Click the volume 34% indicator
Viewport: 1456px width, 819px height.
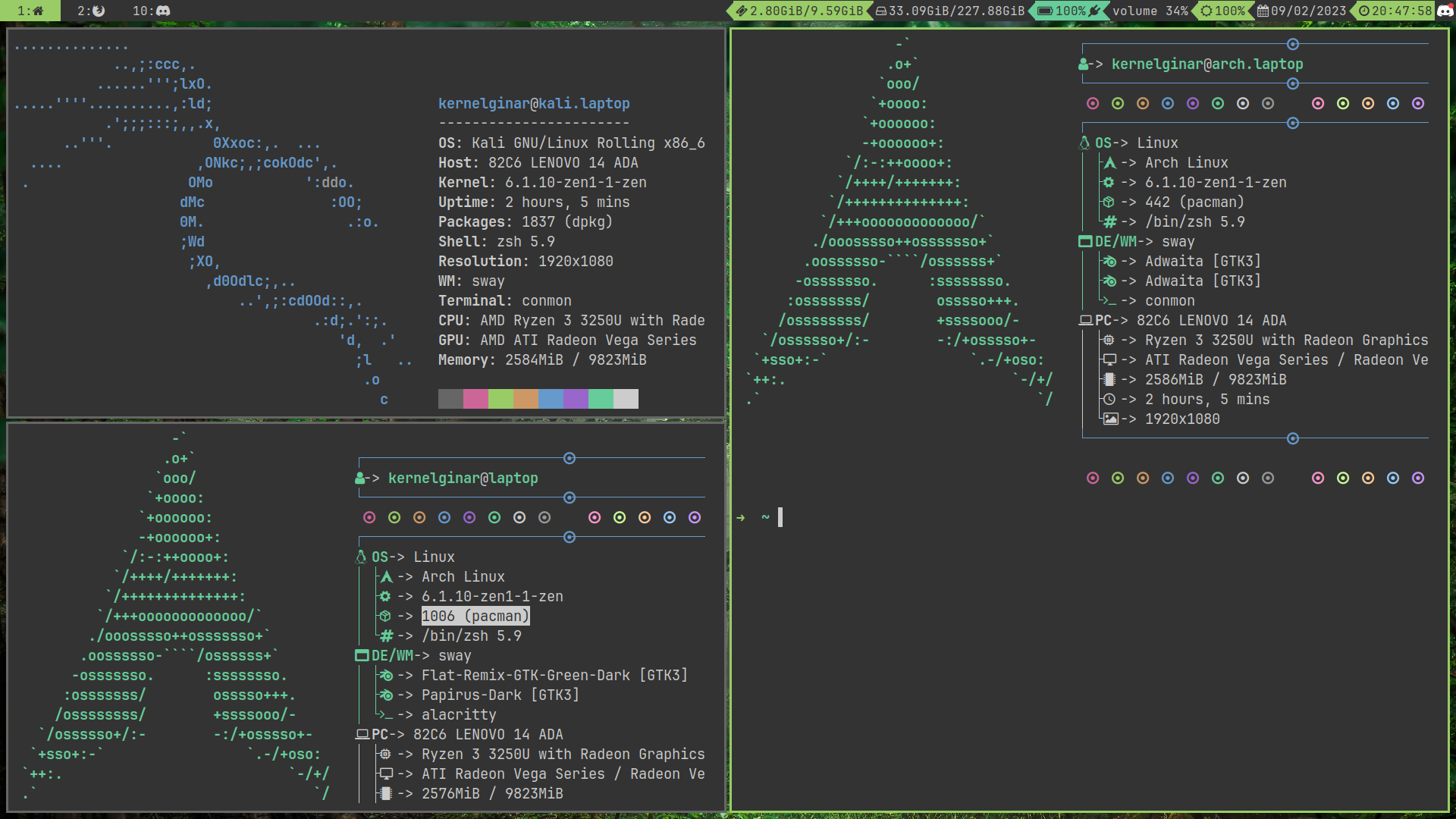1150,11
